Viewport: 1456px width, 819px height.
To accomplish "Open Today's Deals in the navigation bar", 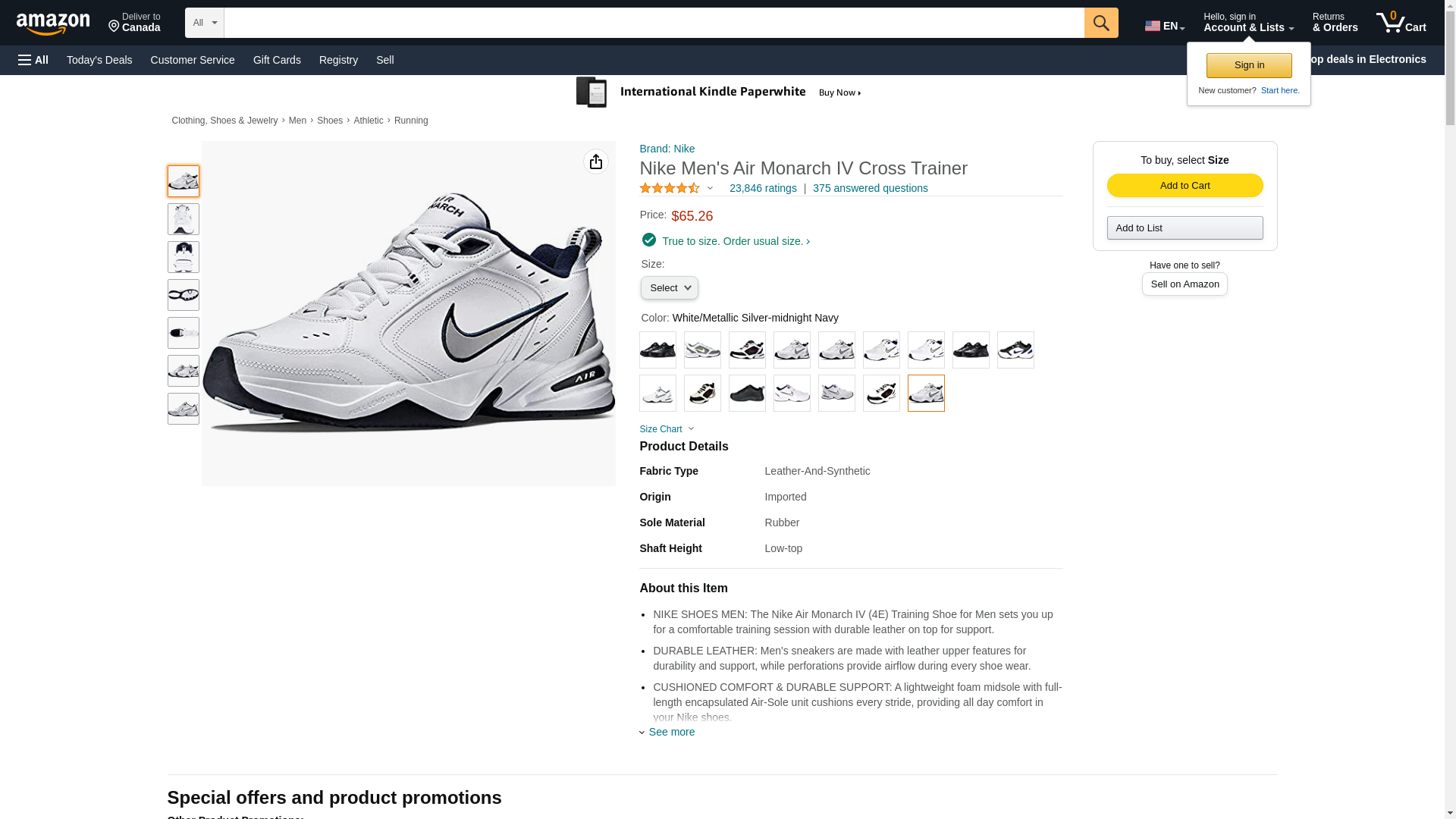I will pos(99,60).
